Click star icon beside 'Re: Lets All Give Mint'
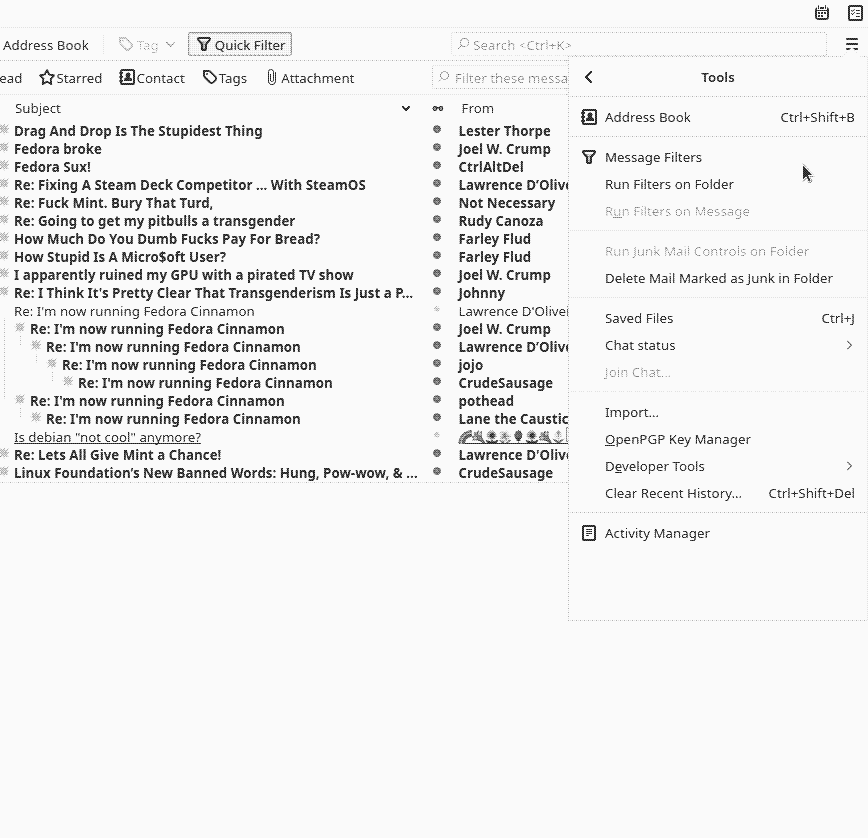Screen dimensions: 868x838 click(4, 454)
